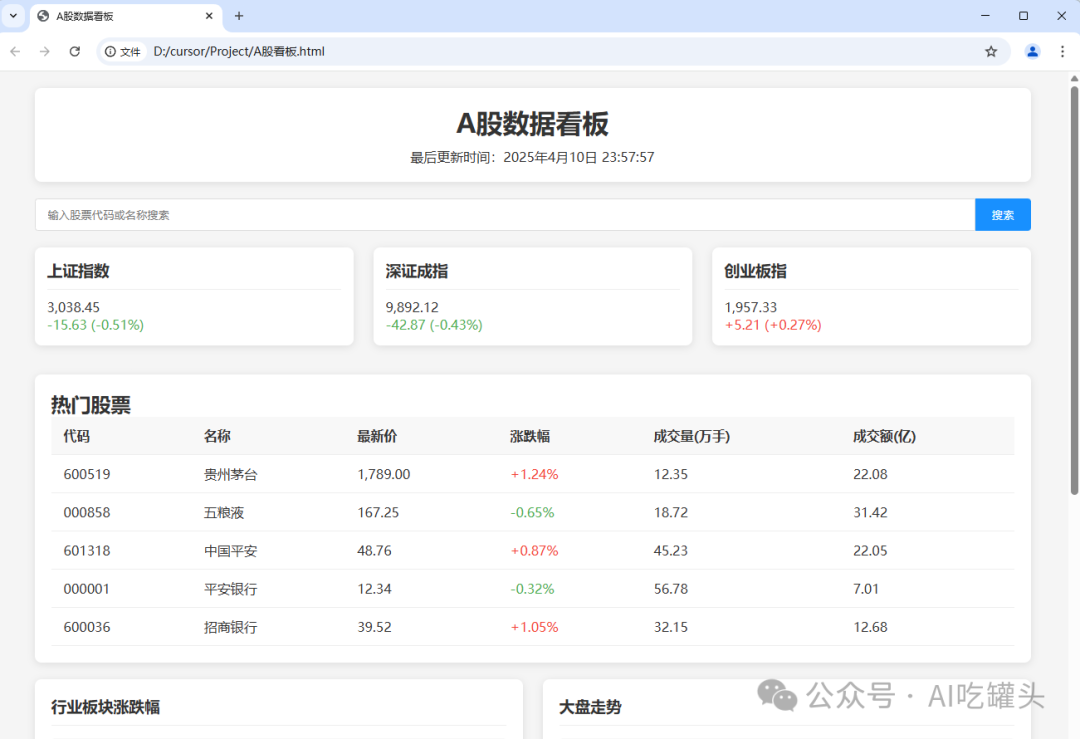Screen dimensions: 1080x739
Task: Click the 中国平安 stock name
Action: (231, 551)
